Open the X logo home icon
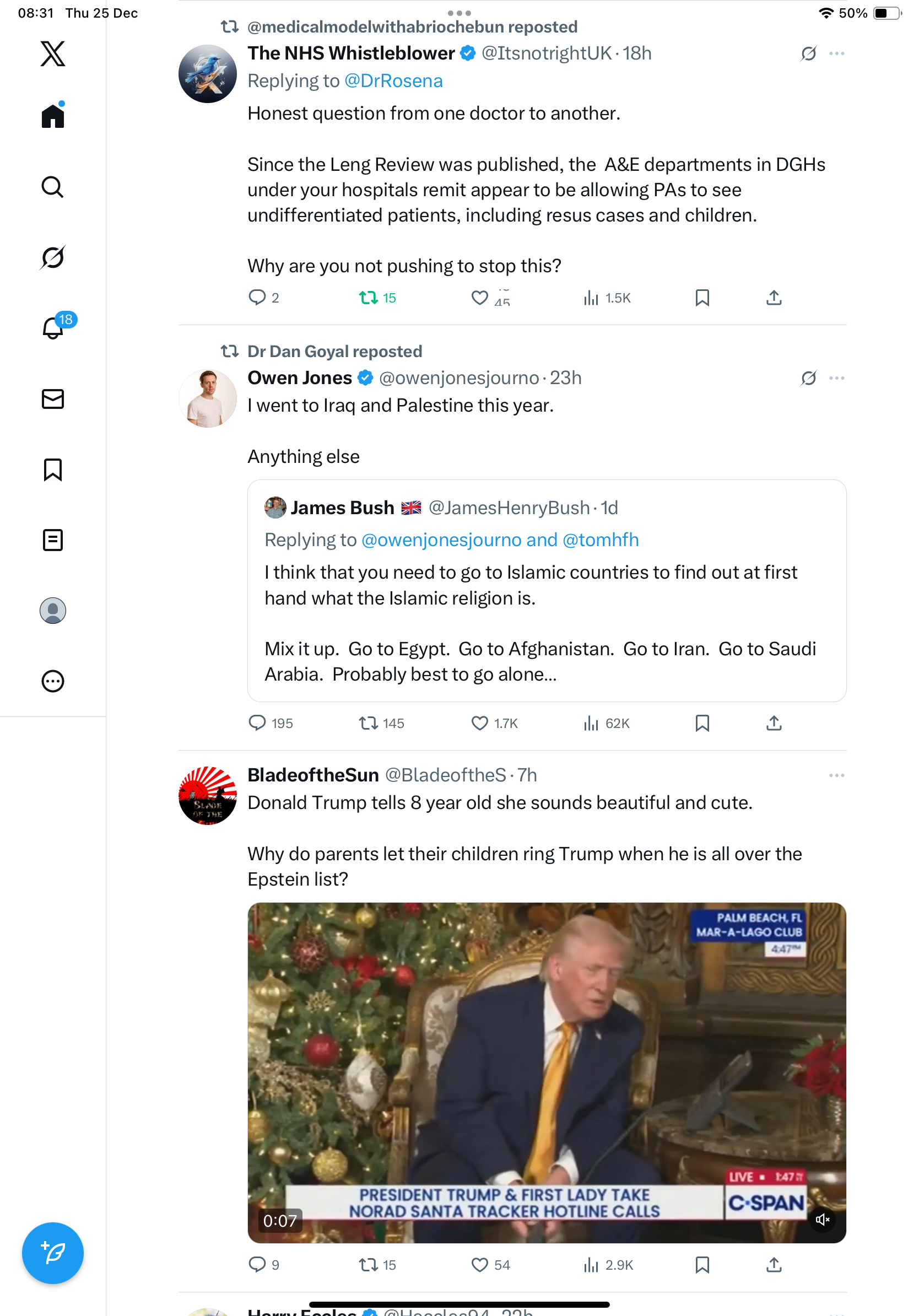Viewport: 919px width, 1316px height. [53, 54]
